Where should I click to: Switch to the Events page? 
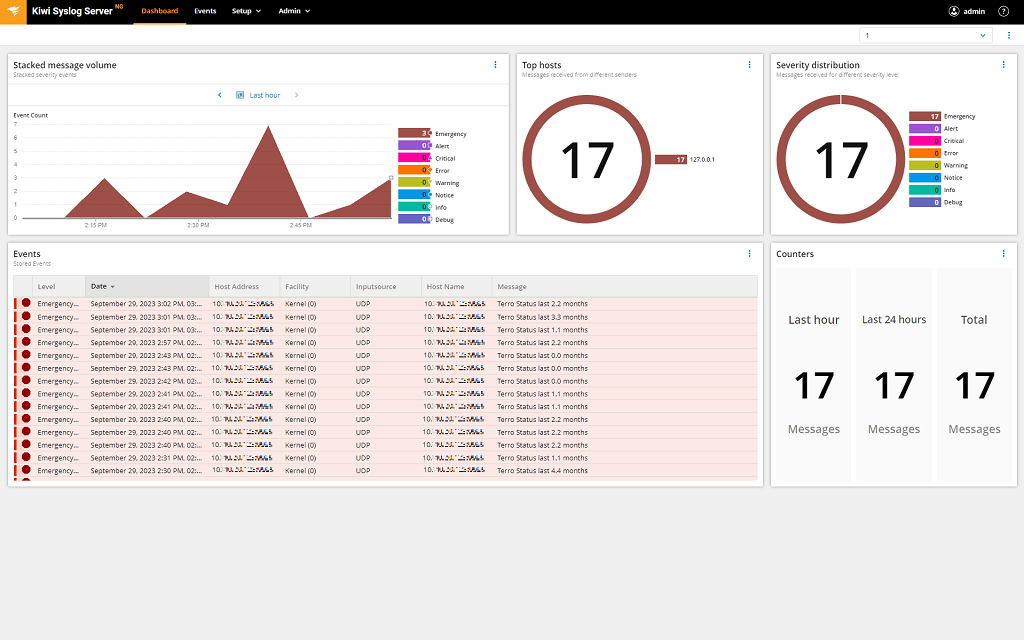[205, 11]
